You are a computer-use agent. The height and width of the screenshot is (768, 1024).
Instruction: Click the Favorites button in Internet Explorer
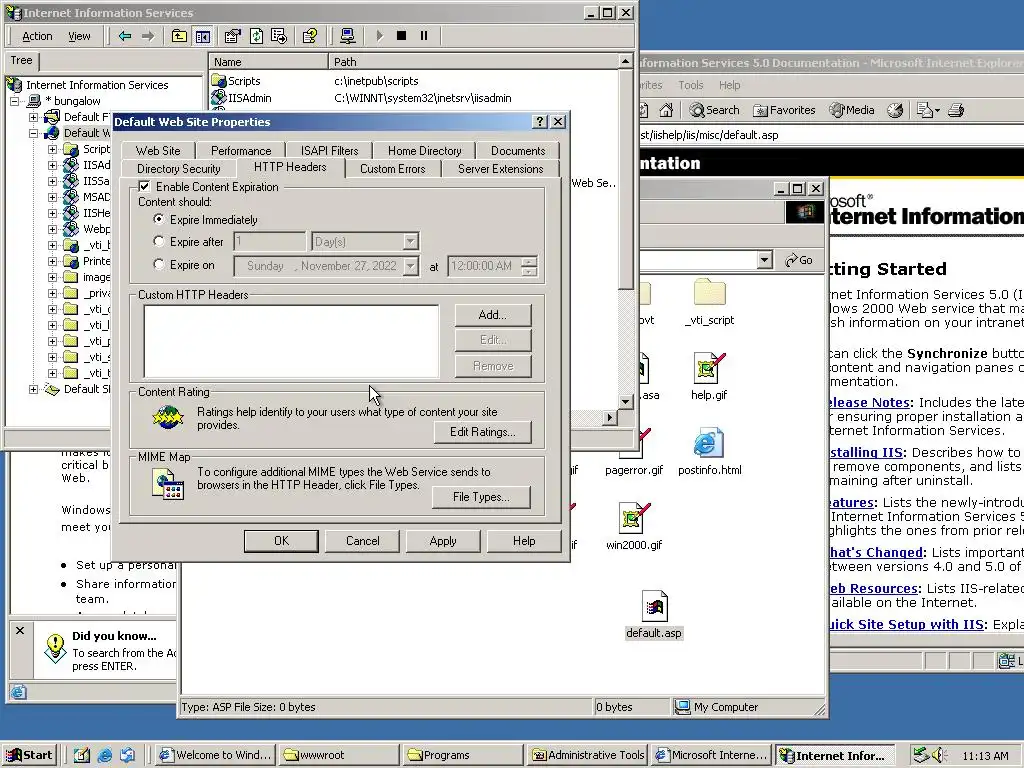[x=784, y=110]
